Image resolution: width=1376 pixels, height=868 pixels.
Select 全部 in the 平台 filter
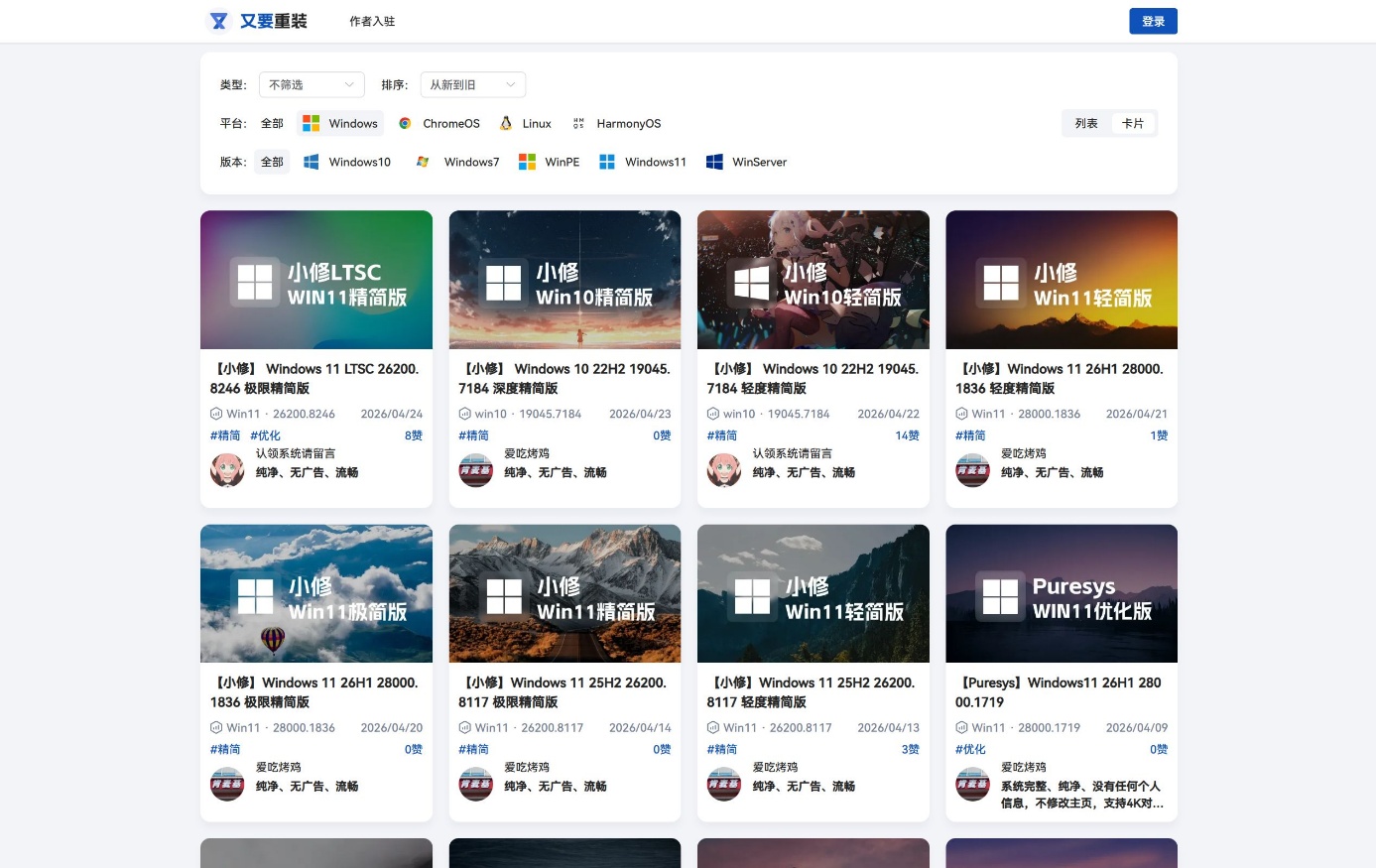coord(272,123)
